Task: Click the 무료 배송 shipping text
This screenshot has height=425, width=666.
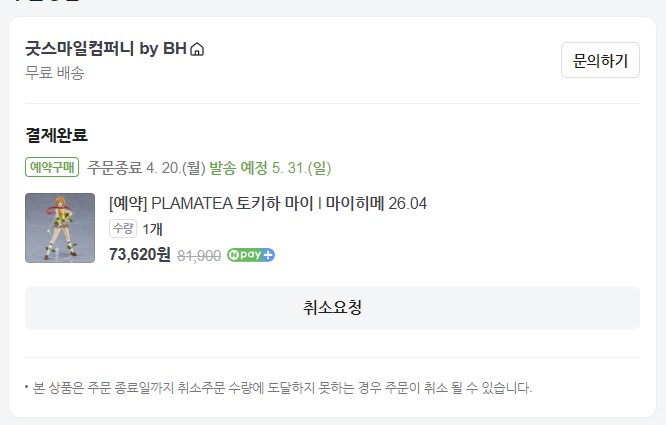Action: pos(54,72)
